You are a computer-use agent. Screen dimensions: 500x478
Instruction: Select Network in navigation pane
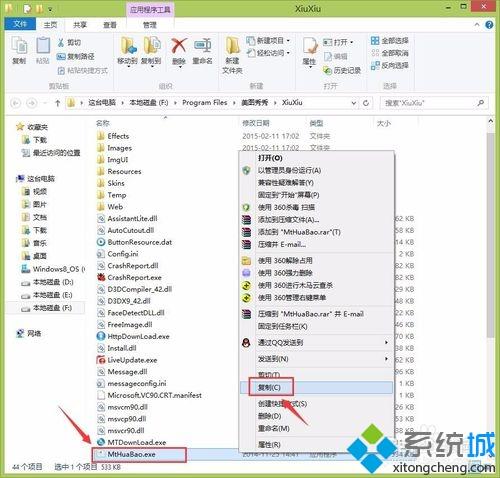point(29,333)
